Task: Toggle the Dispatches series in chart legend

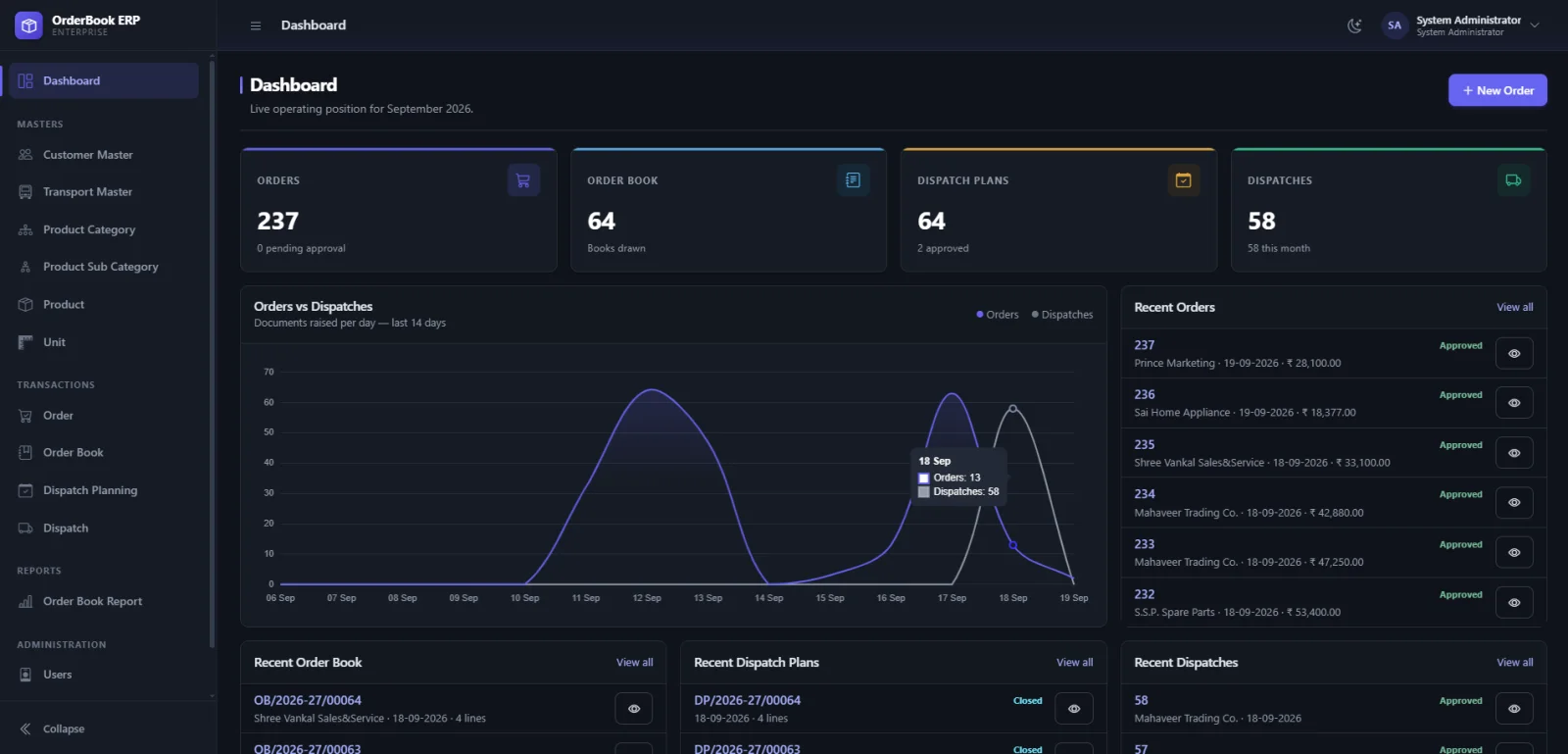Action: [1062, 315]
